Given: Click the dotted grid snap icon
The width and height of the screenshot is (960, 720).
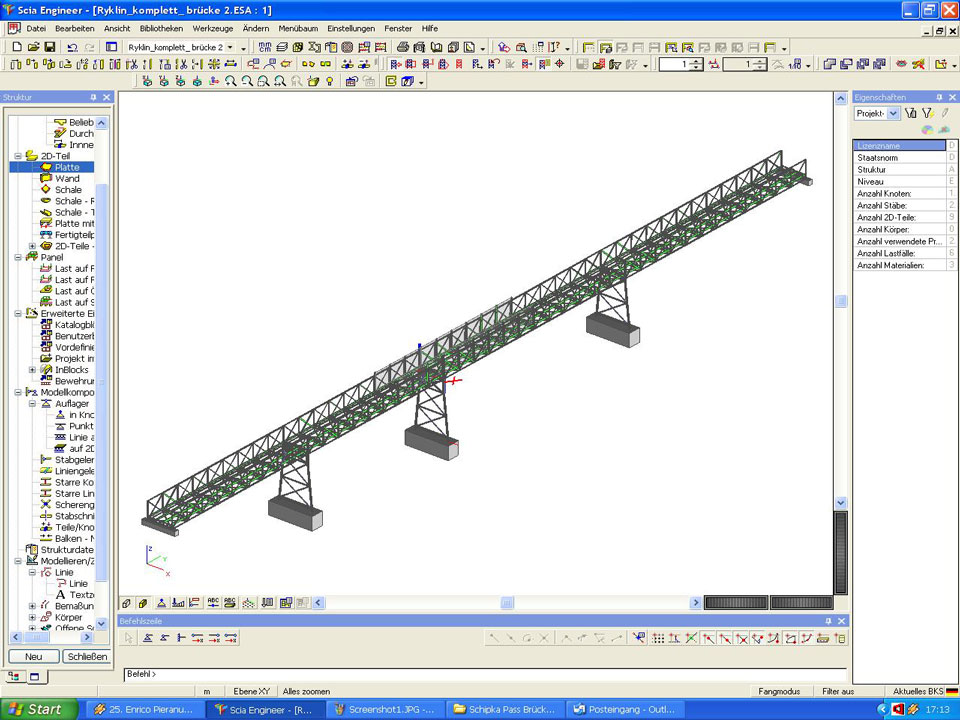Looking at the screenshot, I should pos(658,638).
